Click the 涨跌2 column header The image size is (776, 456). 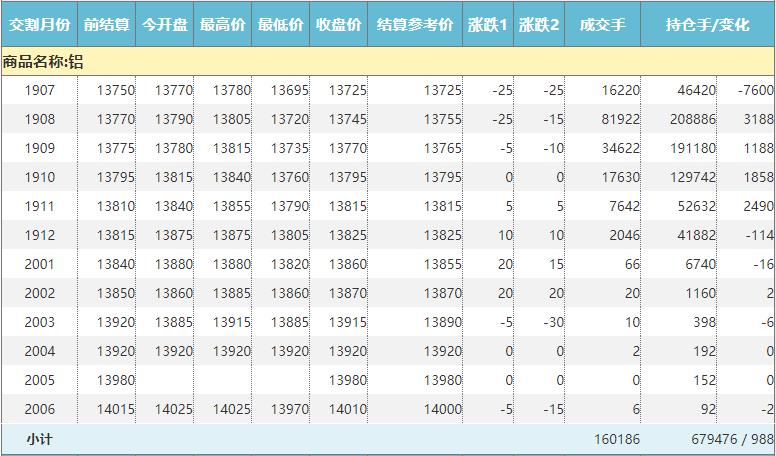click(539, 24)
